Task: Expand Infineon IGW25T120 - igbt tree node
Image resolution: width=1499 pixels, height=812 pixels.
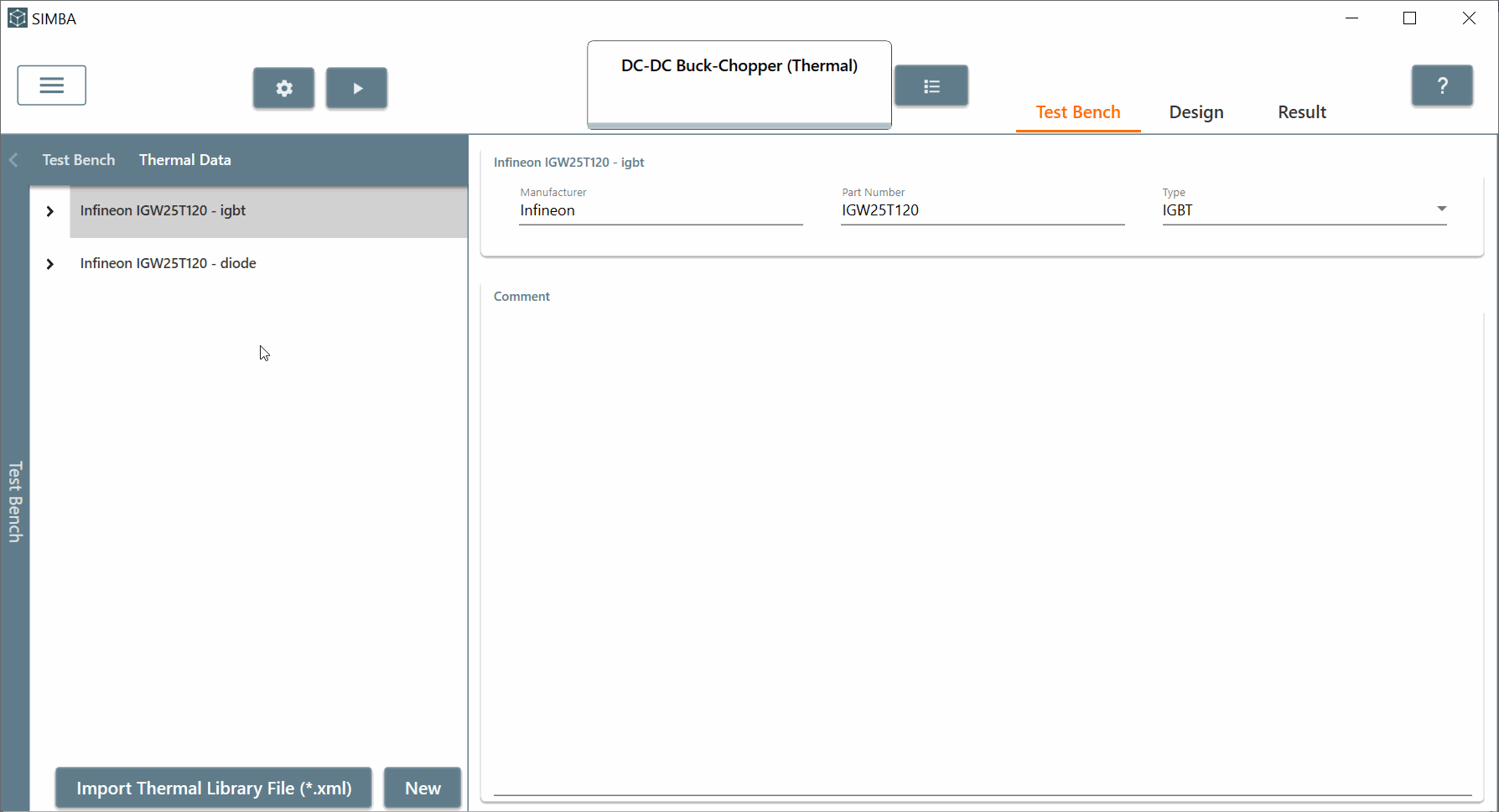Action: click(x=50, y=211)
